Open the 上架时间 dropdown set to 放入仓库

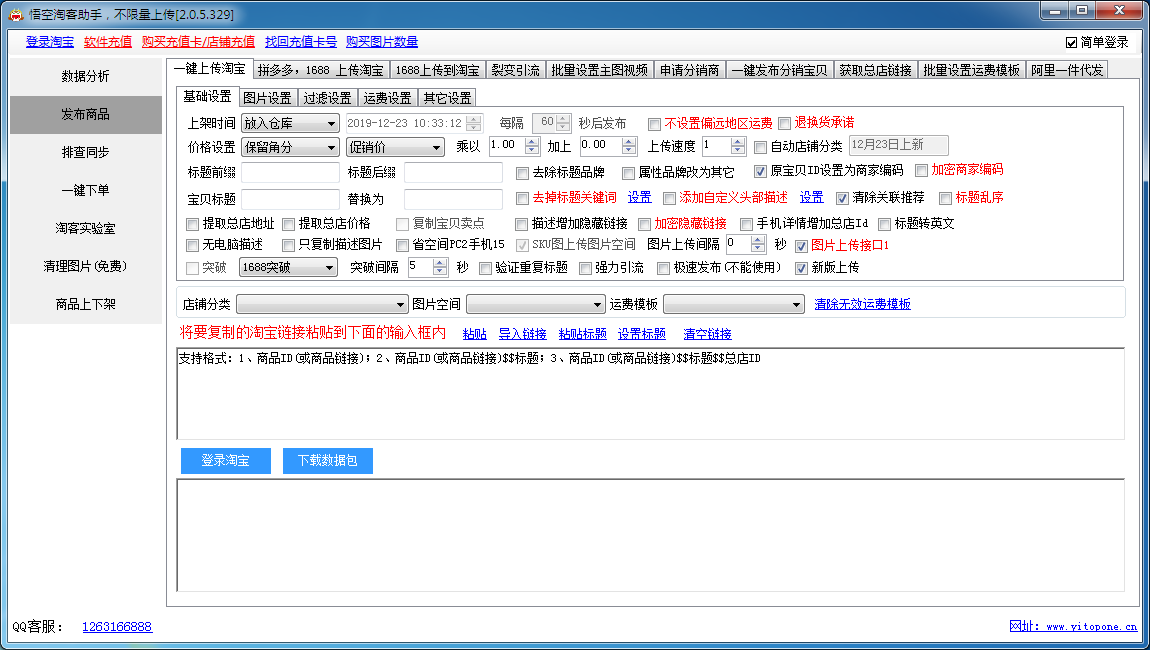(290, 123)
